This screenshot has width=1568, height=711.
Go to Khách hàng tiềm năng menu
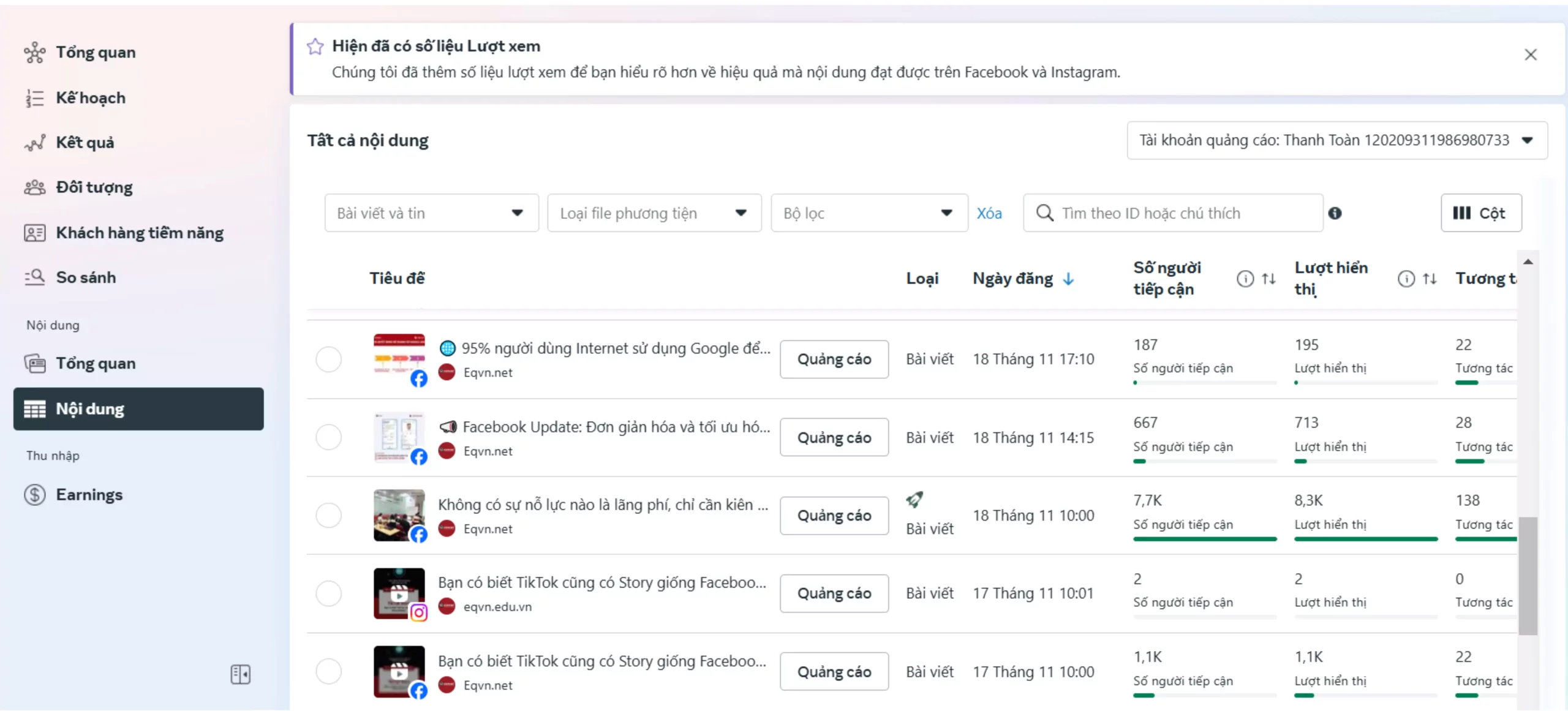coord(140,233)
